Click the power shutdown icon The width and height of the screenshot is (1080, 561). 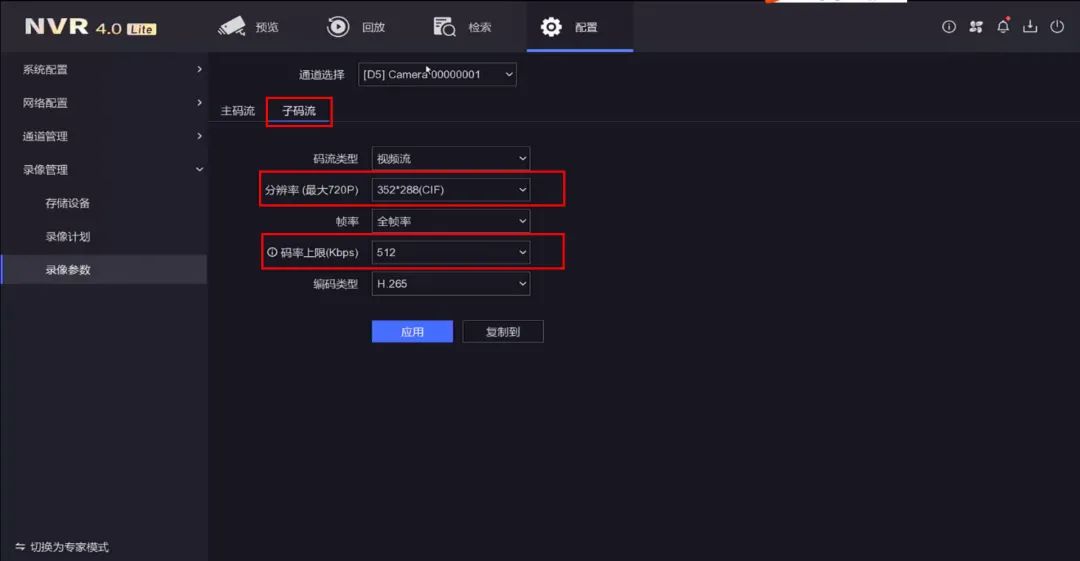pos(1057,27)
